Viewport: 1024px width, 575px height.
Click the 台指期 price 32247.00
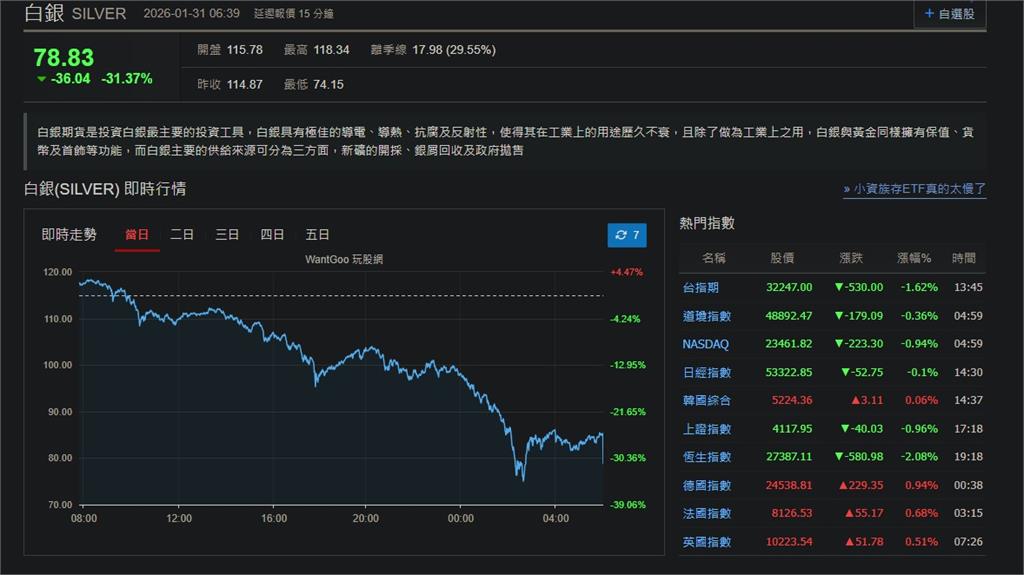pos(789,288)
